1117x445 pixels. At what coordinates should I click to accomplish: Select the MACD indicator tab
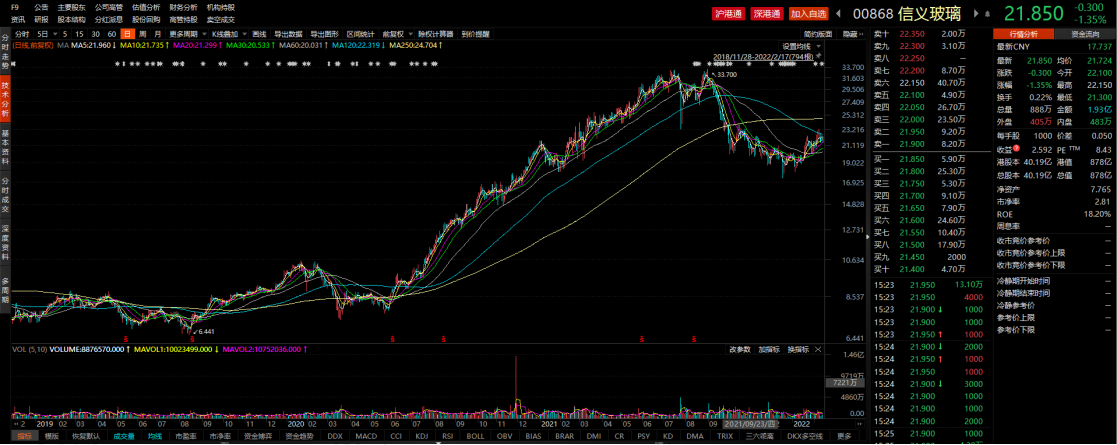[x=367, y=436]
